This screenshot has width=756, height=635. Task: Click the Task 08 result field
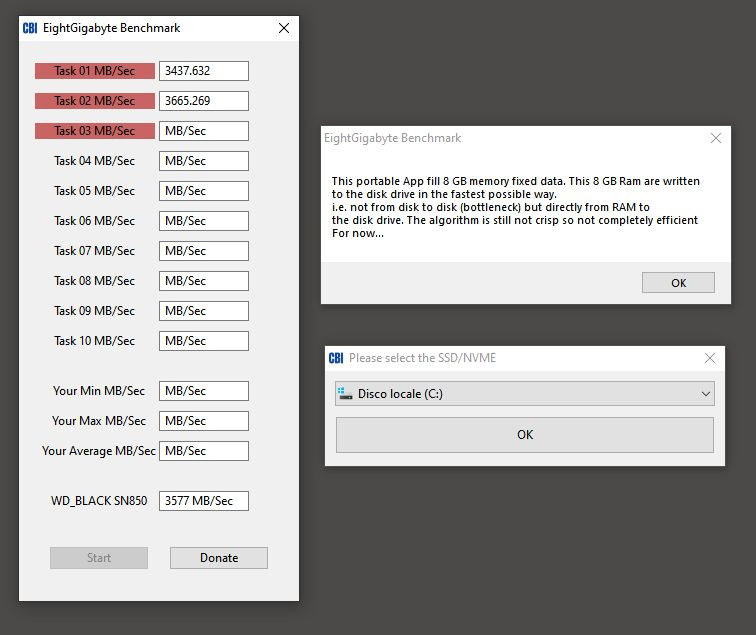[204, 281]
